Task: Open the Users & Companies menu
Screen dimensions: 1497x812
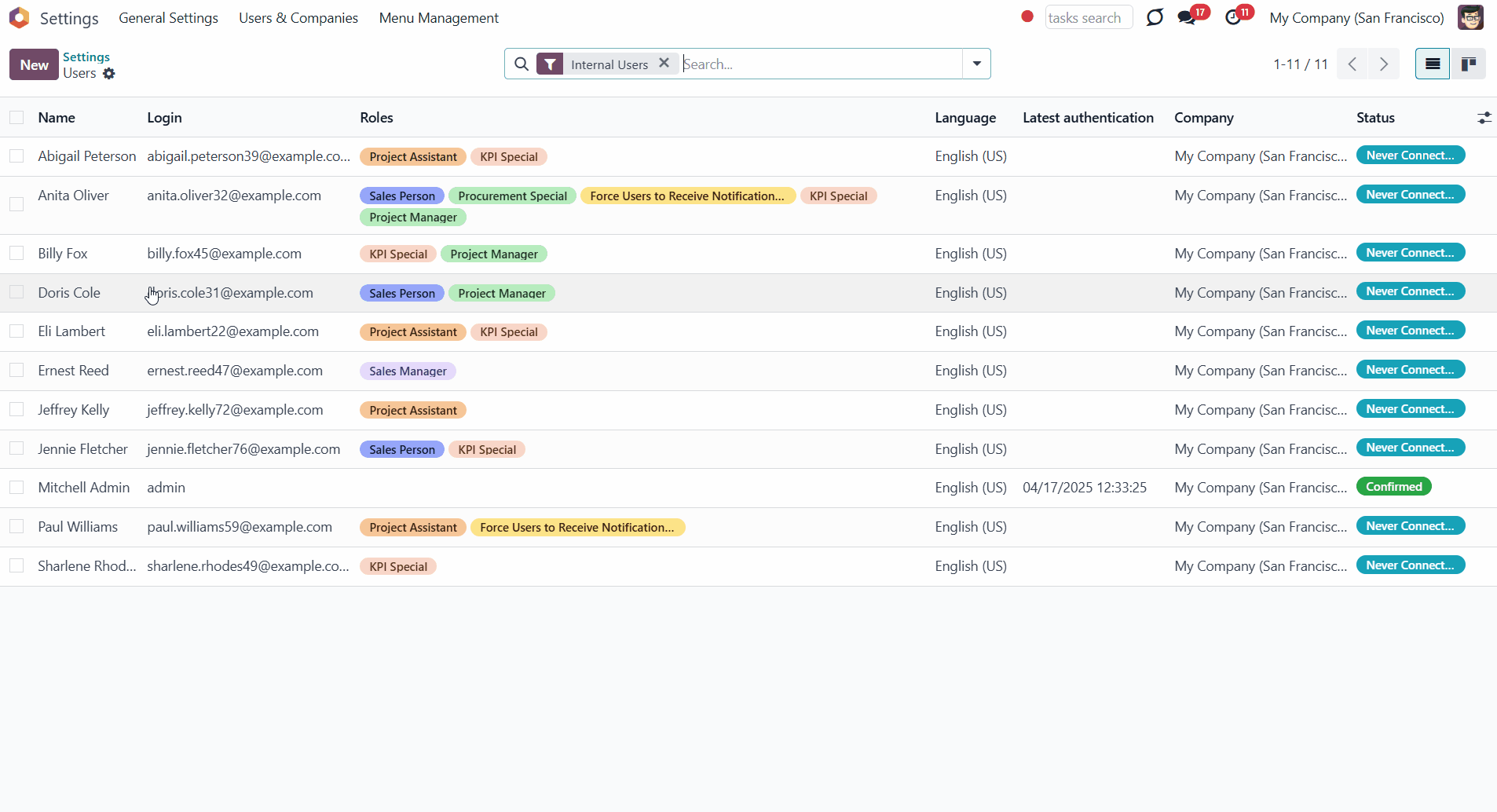Action: click(298, 18)
